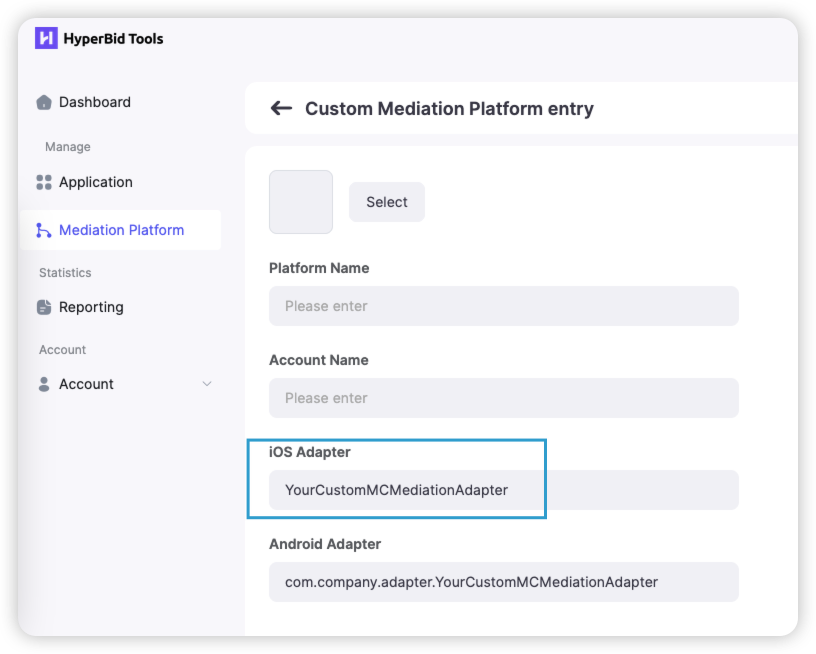Click the Reporting document icon
816x654 pixels.
pos(44,307)
